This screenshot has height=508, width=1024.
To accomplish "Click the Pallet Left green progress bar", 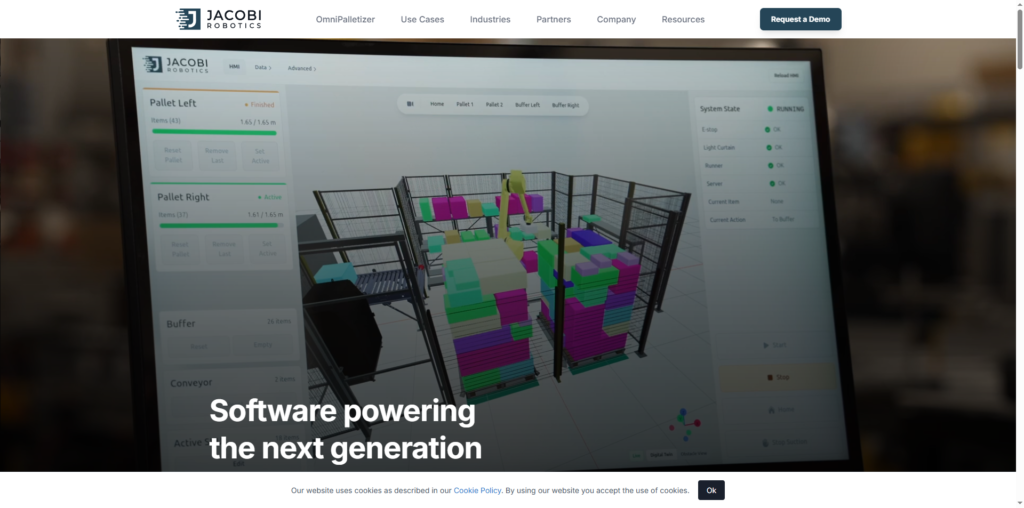I will coord(213,132).
